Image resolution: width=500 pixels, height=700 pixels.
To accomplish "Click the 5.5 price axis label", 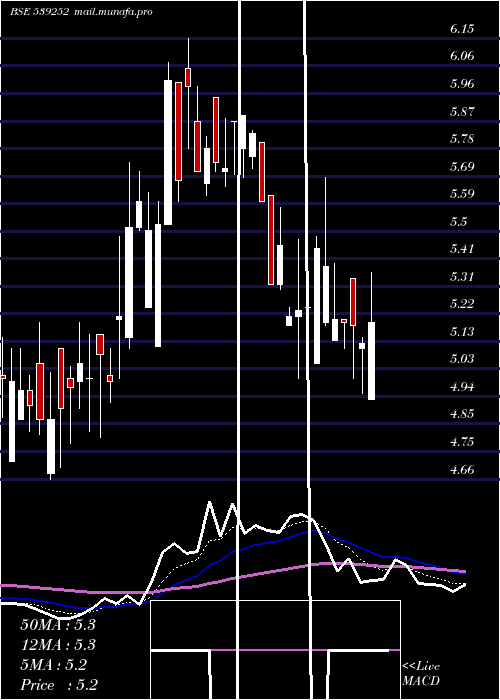I will coord(458,222).
